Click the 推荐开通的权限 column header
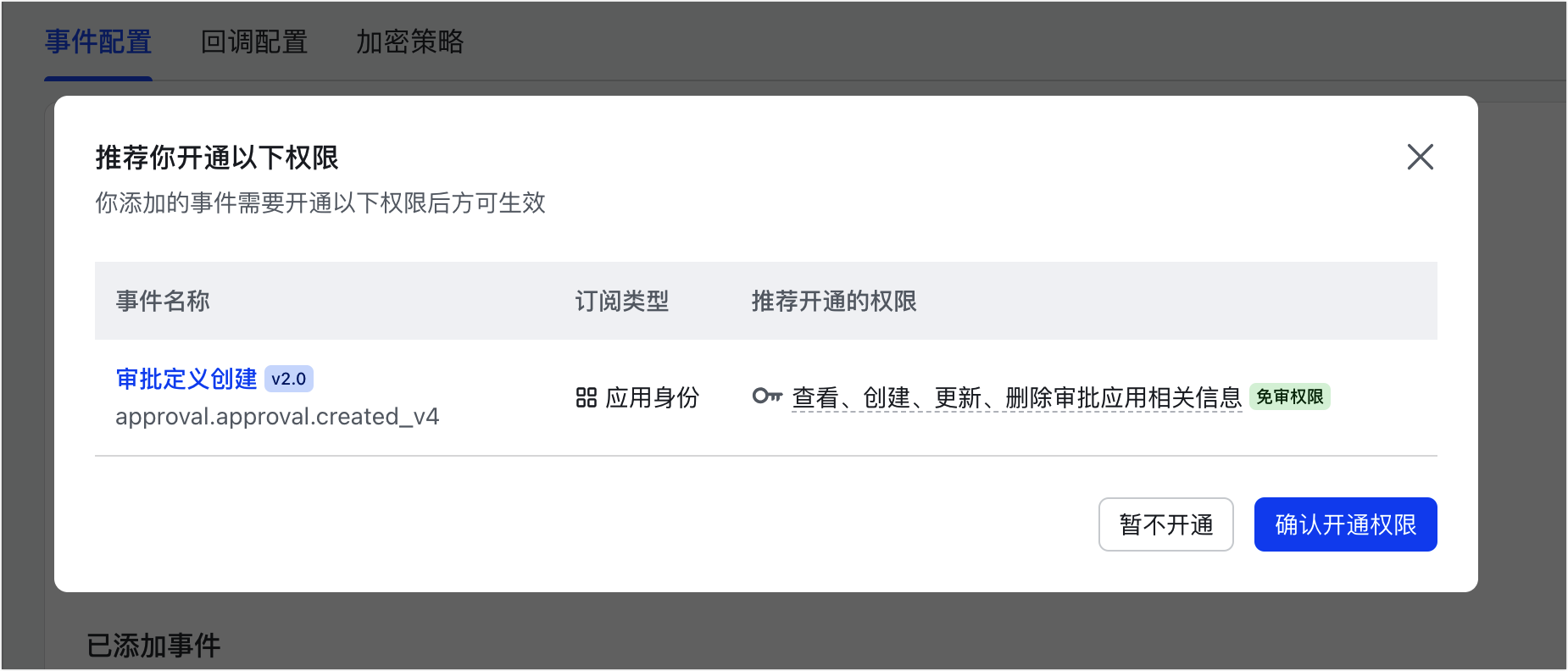 click(x=834, y=301)
